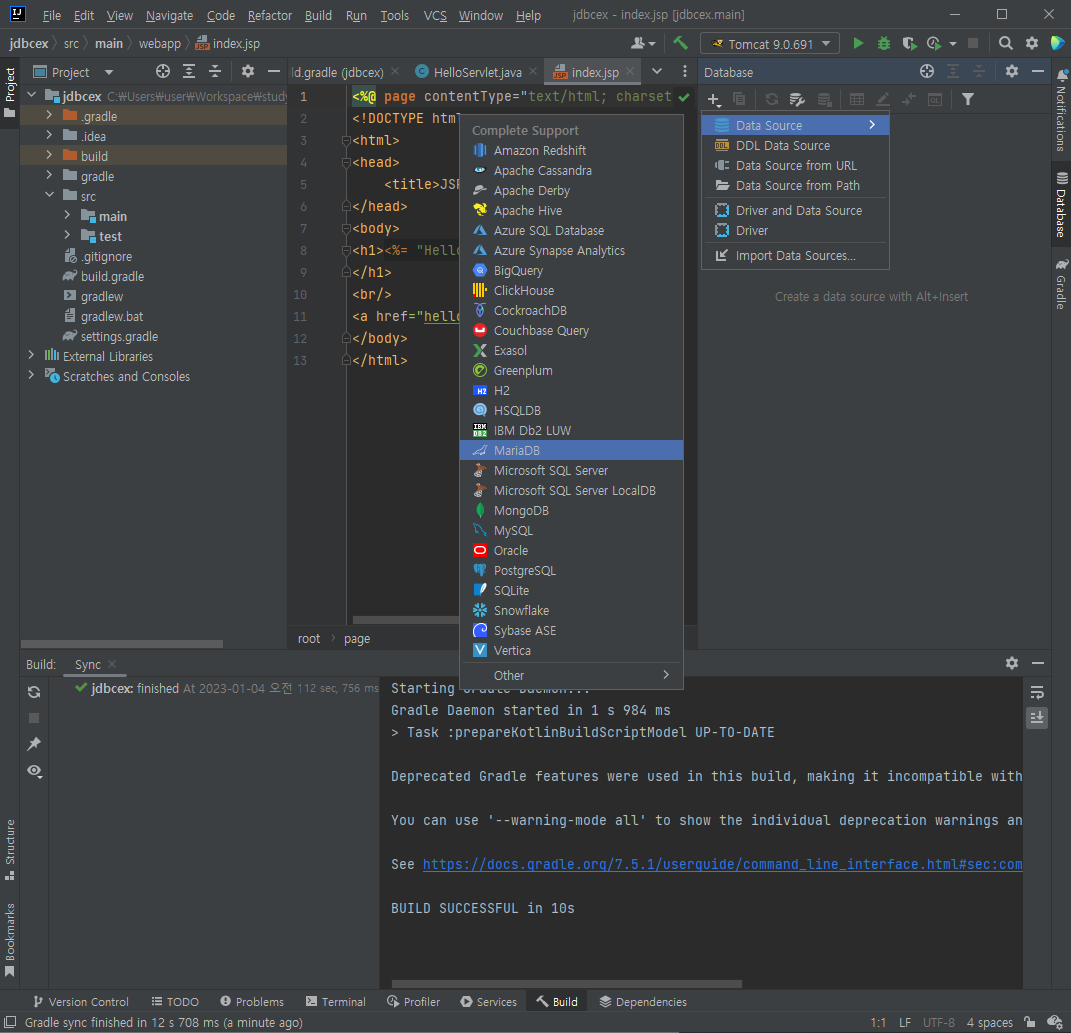
Task: Open IDE settings gear in top toolbar
Action: (x=1031, y=43)
